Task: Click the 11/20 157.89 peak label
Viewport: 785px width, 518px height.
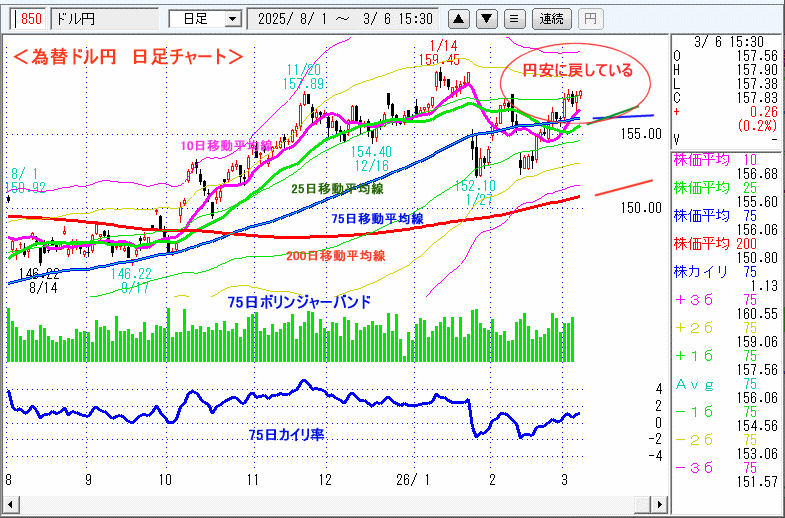Action: [304, 77]
